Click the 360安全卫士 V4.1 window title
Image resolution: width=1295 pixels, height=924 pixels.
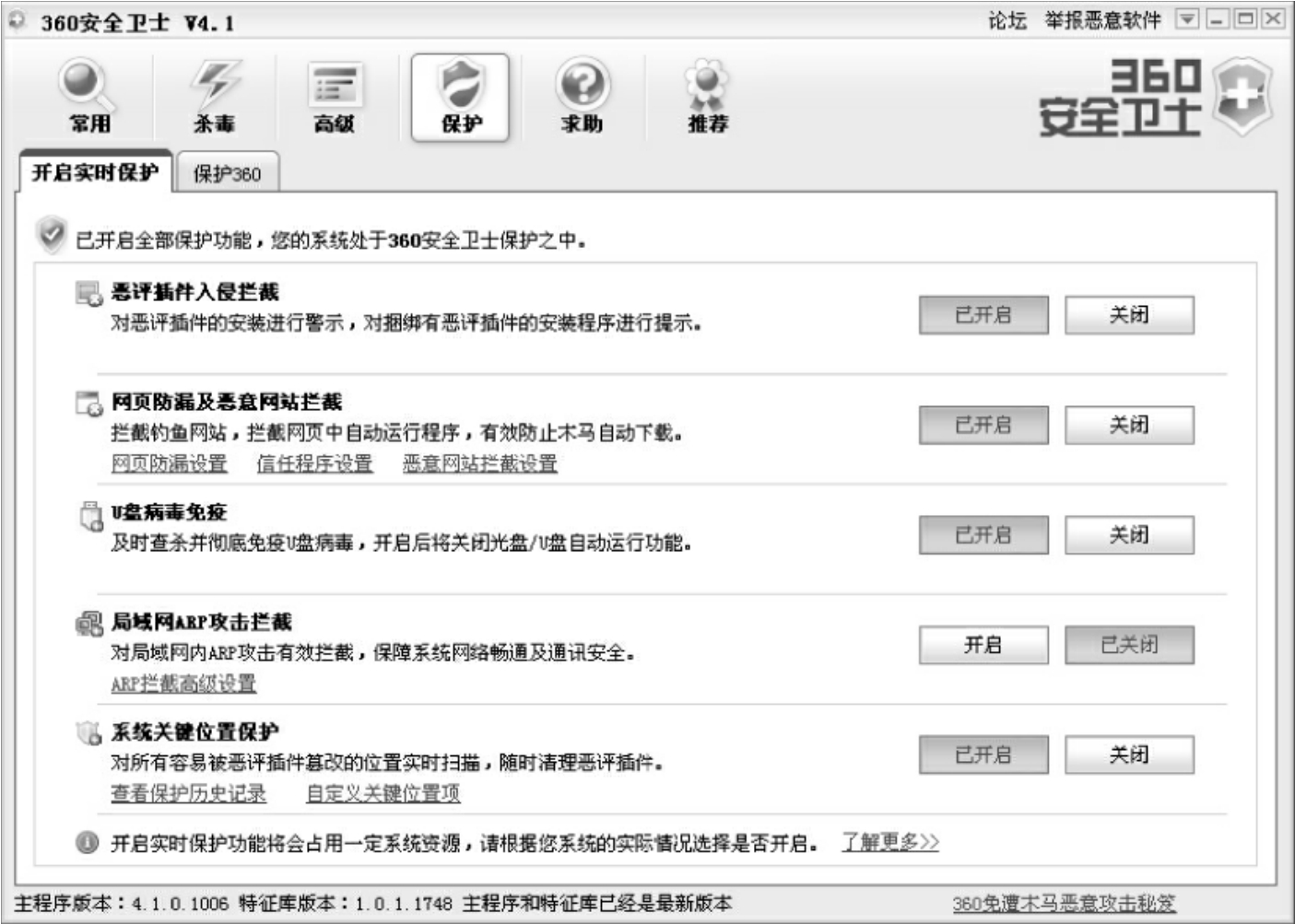tap(136, 22)
